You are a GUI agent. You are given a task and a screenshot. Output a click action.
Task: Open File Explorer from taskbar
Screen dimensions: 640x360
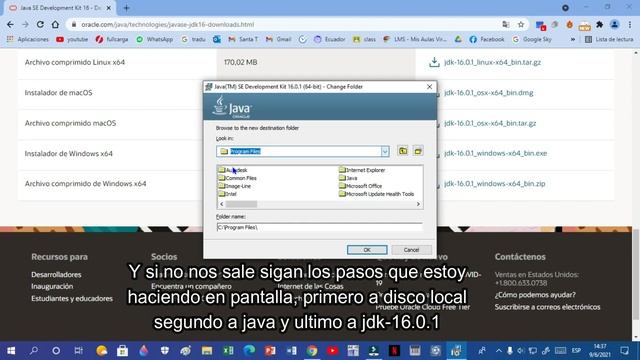click(x=207, y=351)
